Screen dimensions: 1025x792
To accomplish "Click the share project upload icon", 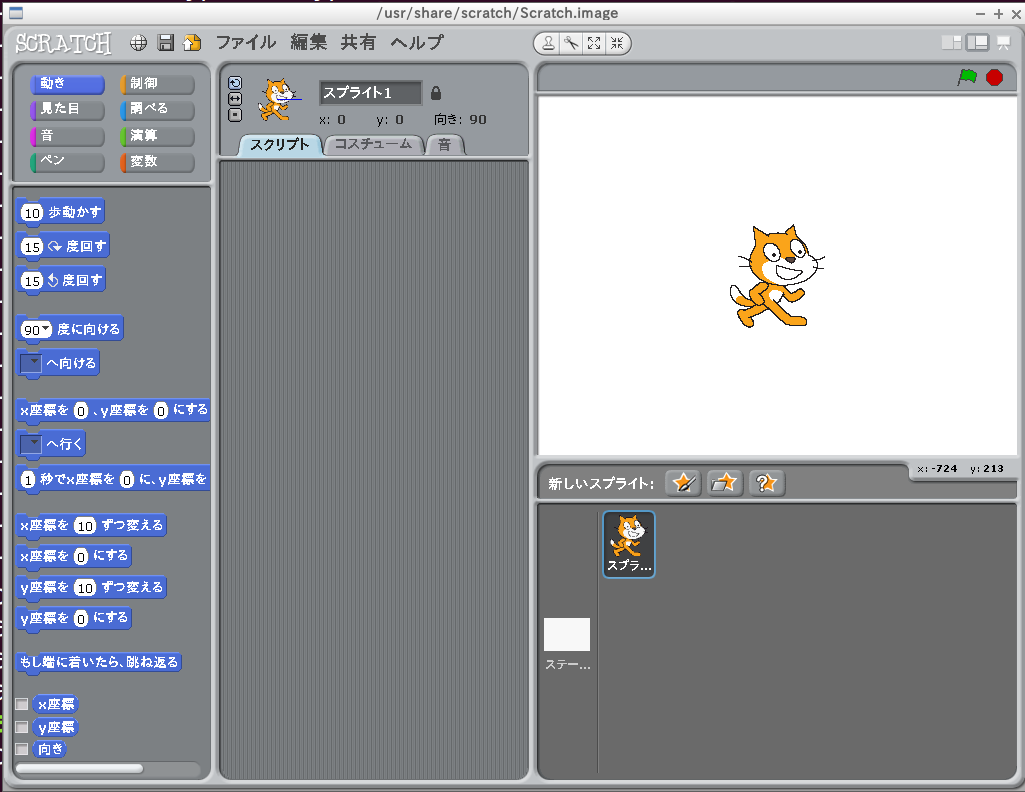I will 192,43.
